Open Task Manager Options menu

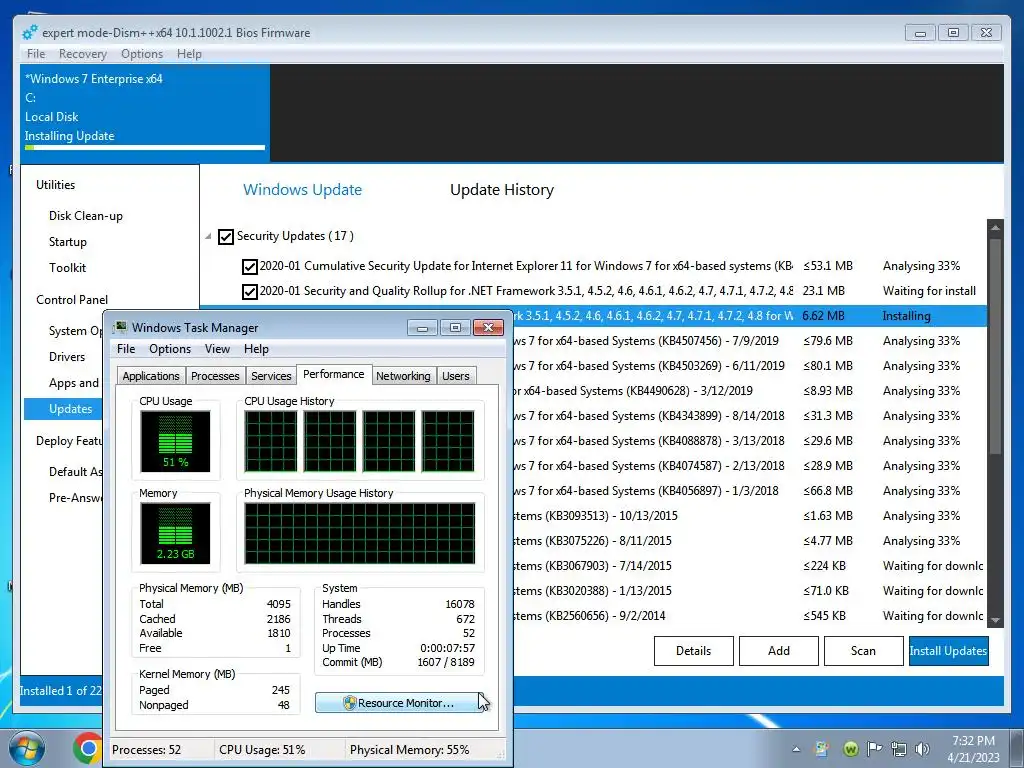click(170, 349)
